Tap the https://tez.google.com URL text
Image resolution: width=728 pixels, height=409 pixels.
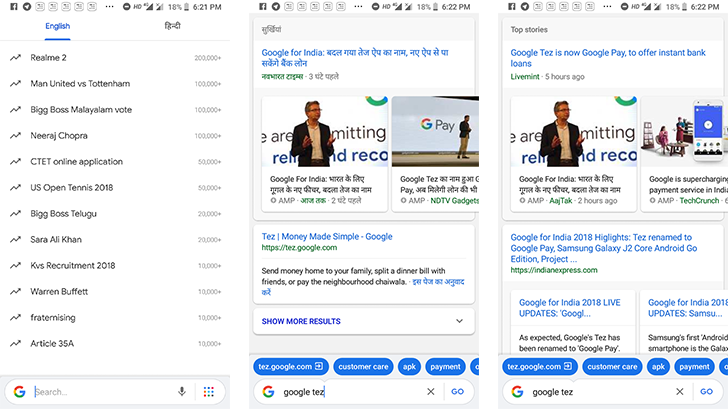pos(299,247)
